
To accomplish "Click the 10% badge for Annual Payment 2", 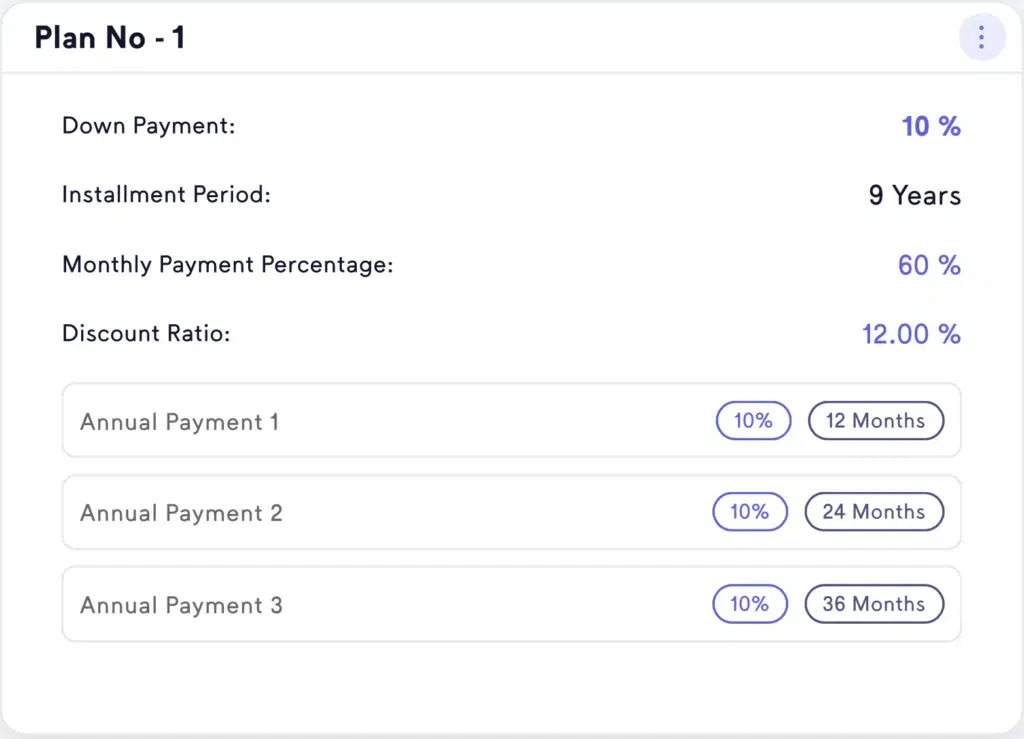I will [750, 511].
